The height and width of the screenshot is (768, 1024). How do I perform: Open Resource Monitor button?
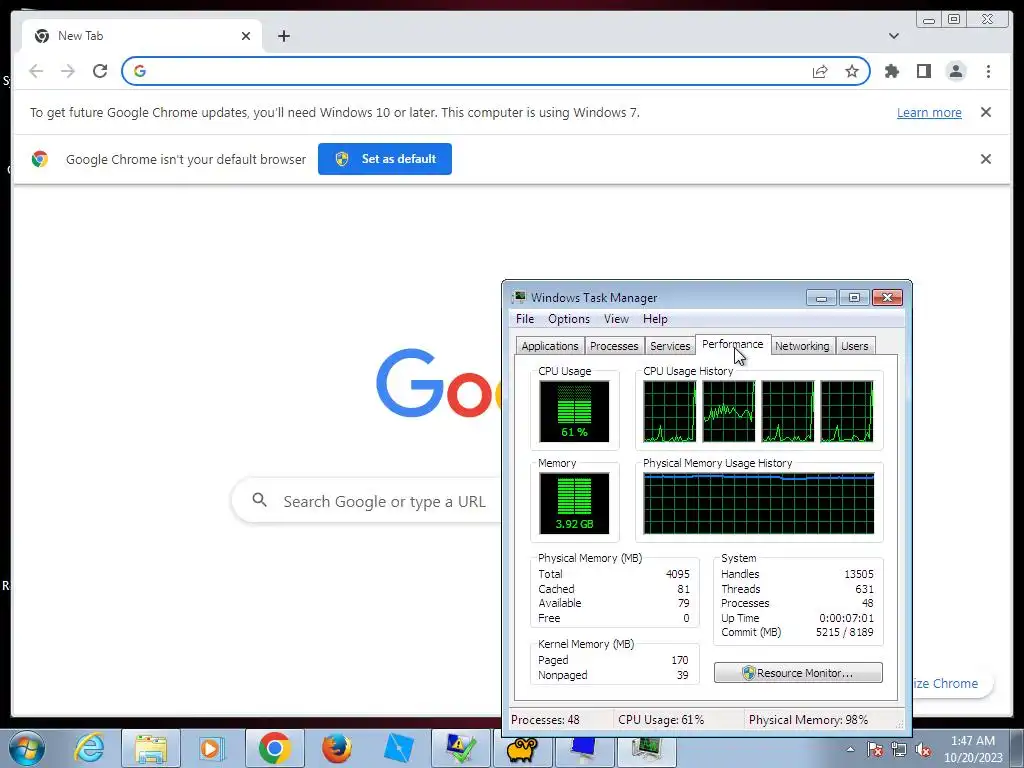point(798,673)
